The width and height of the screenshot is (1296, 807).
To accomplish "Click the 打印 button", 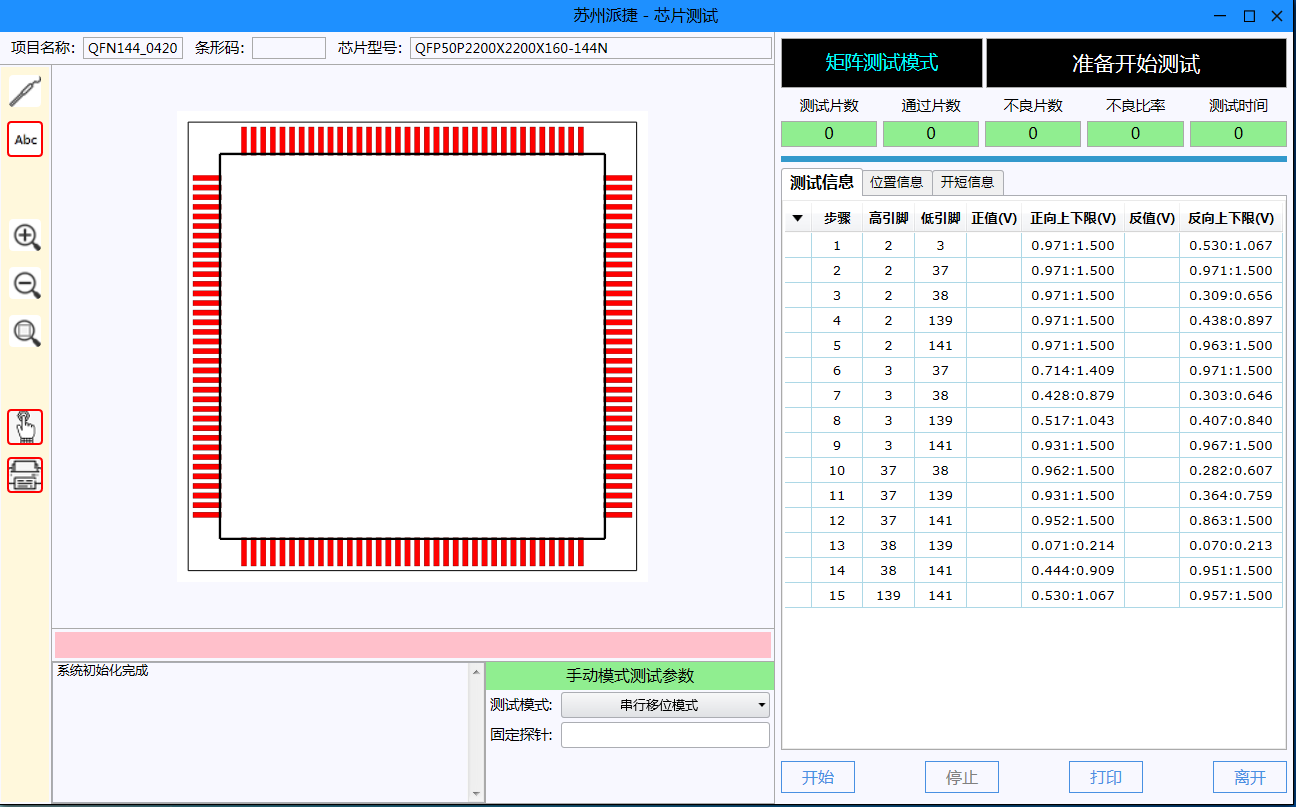I will [1106, 777].
